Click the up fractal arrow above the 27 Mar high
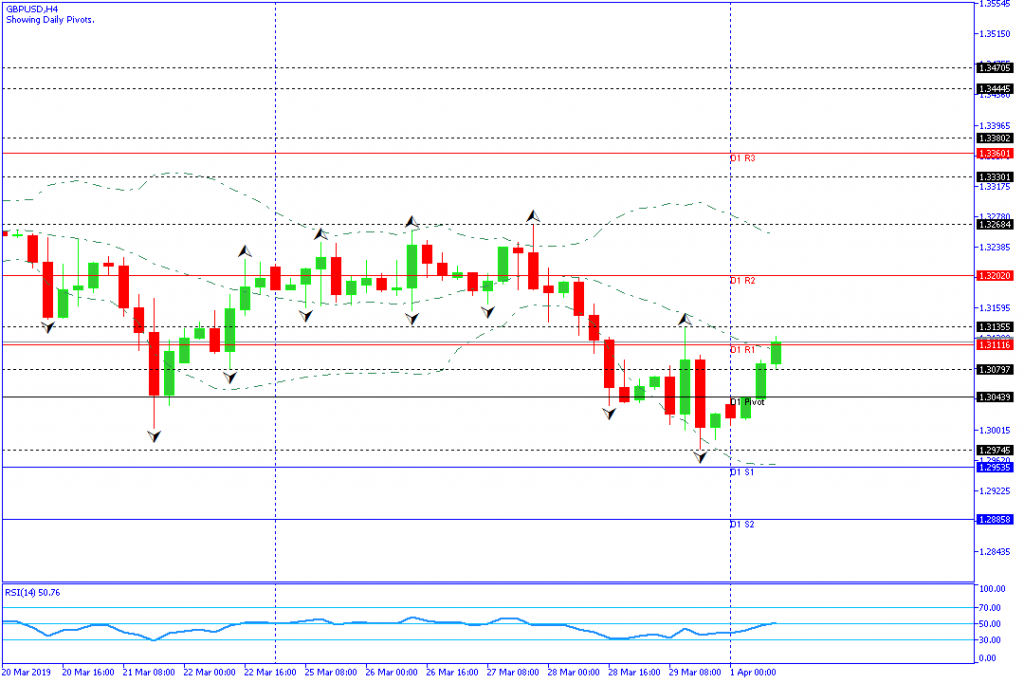1024x683 pixels. coord(533,215)
